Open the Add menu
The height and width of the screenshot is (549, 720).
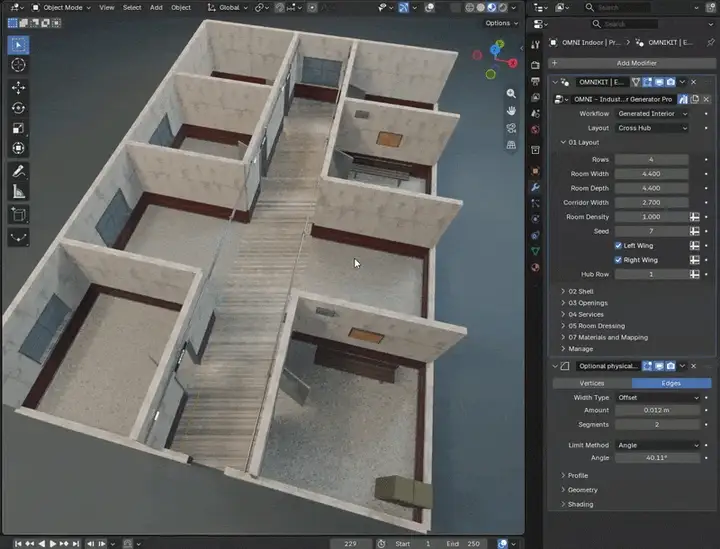pyautogui.click(x=156, y=7)
